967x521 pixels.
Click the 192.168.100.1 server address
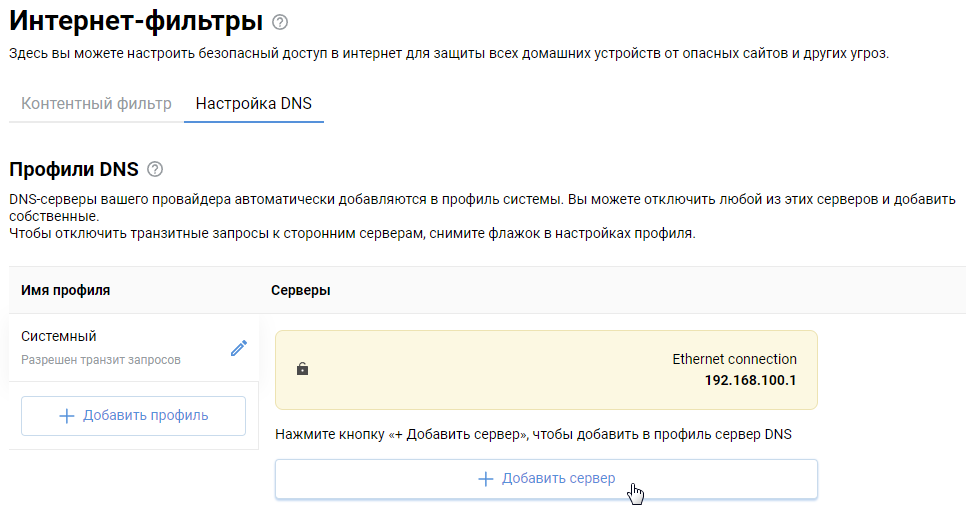[750, 380]
